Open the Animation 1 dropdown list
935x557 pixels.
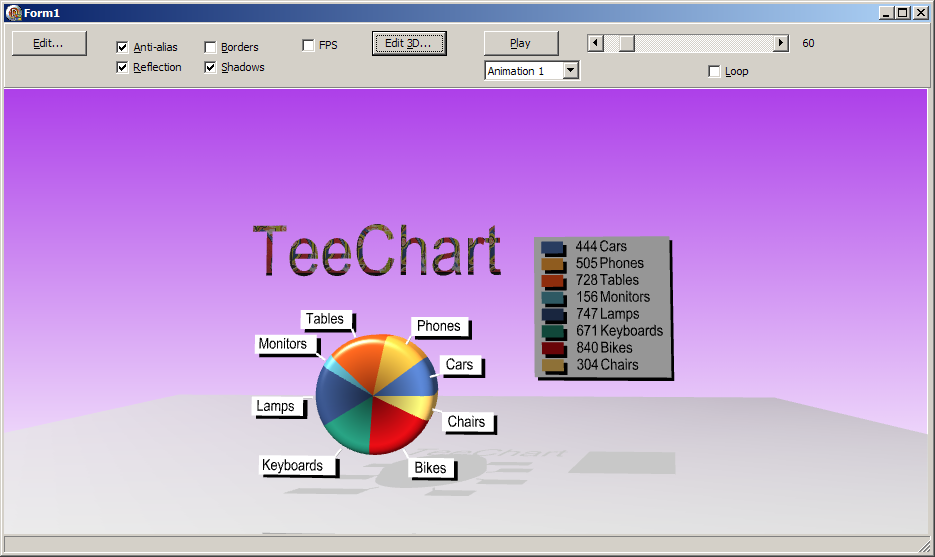571,71
